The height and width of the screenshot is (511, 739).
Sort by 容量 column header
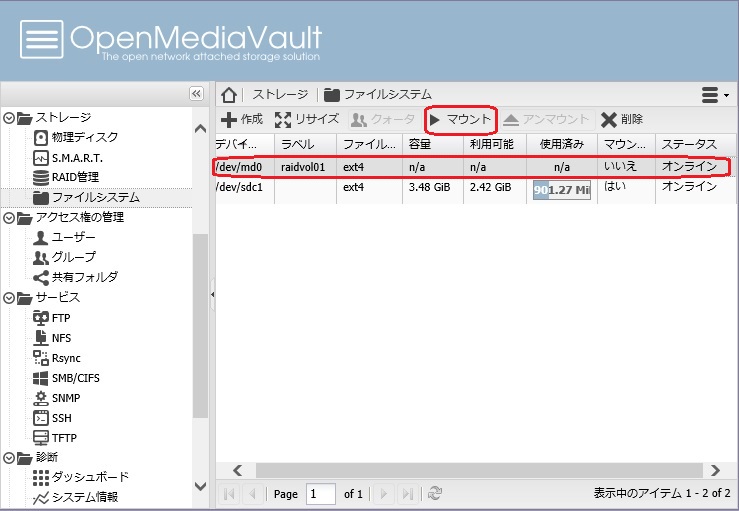point(433,144)
